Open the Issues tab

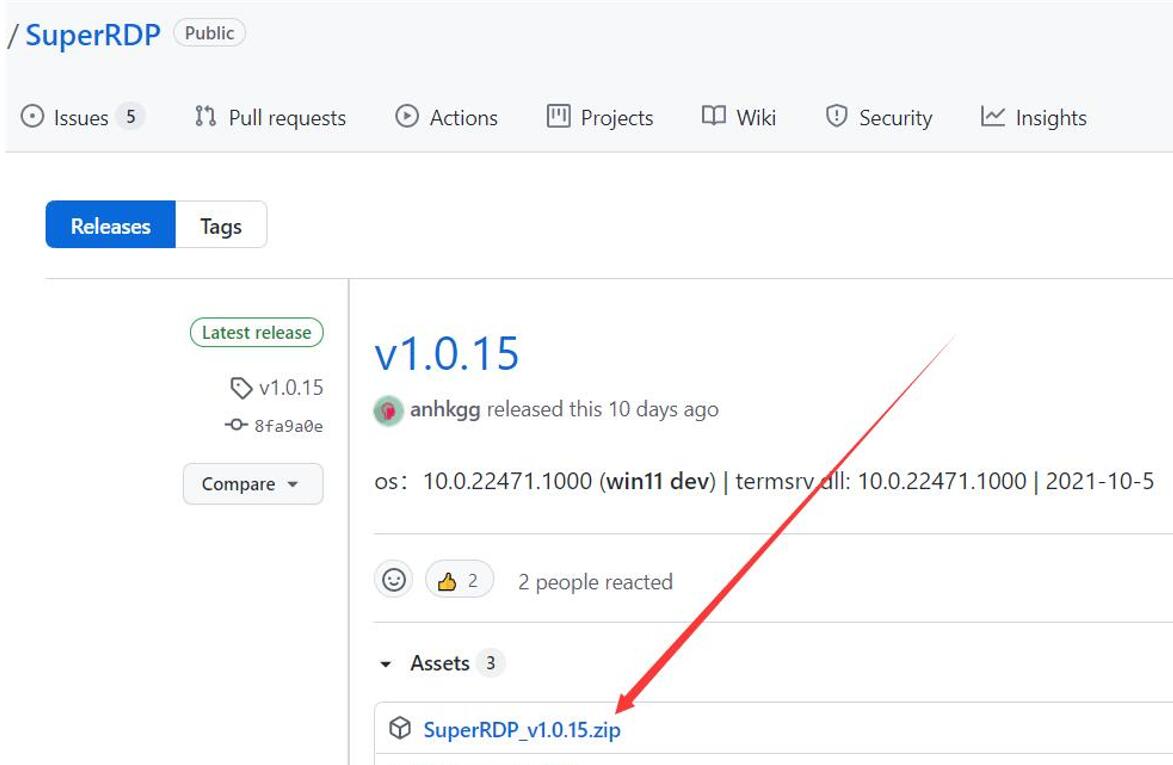[x=82, y=117]
